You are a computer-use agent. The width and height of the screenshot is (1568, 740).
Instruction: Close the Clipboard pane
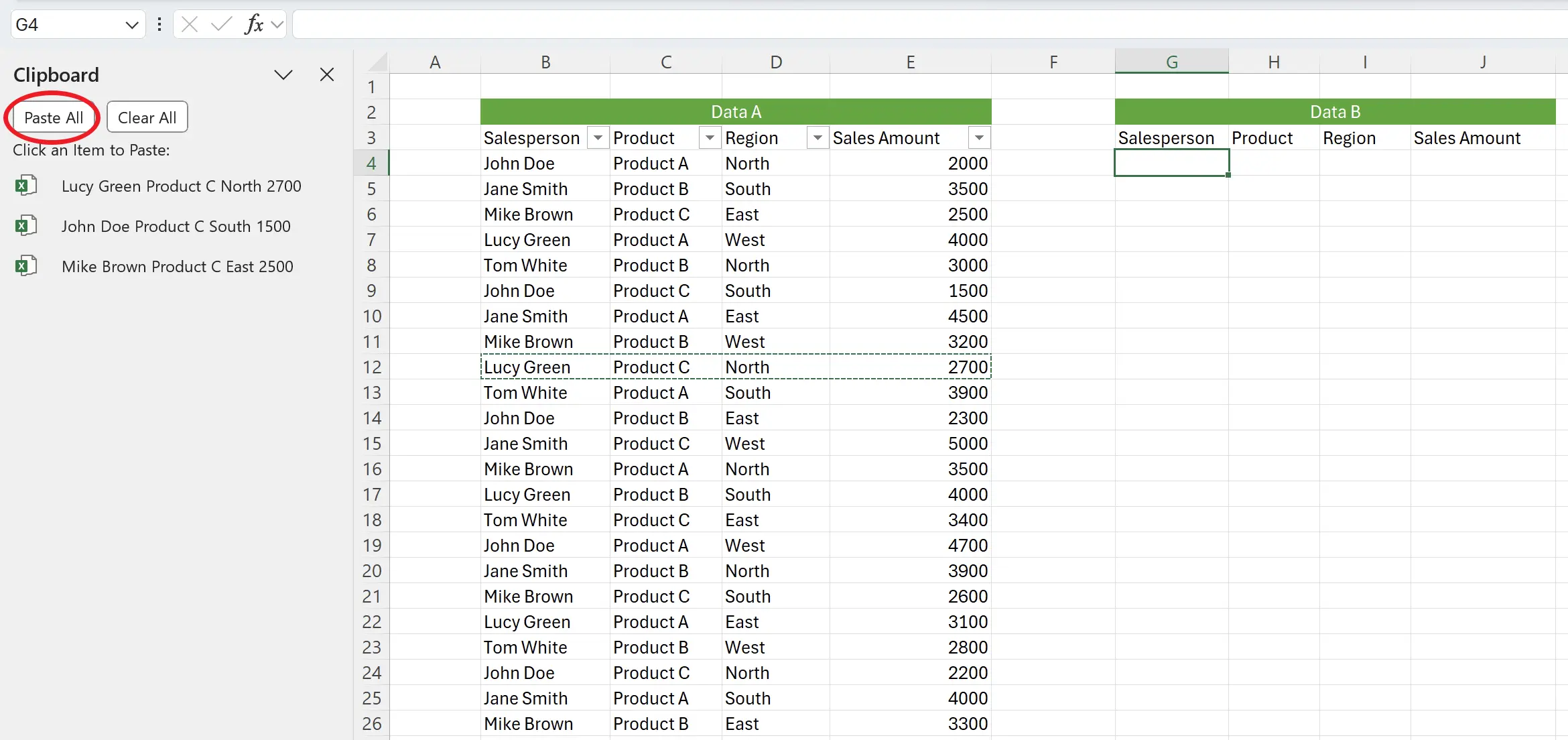pos(327,74)
